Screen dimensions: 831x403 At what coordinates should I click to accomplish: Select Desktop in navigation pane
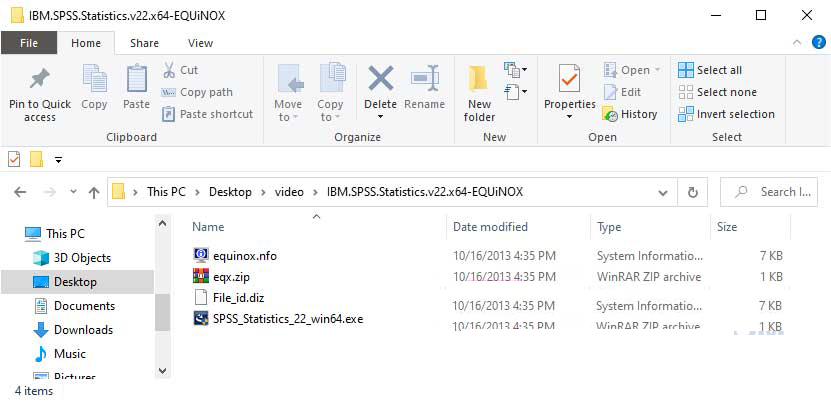coord(77,282)
